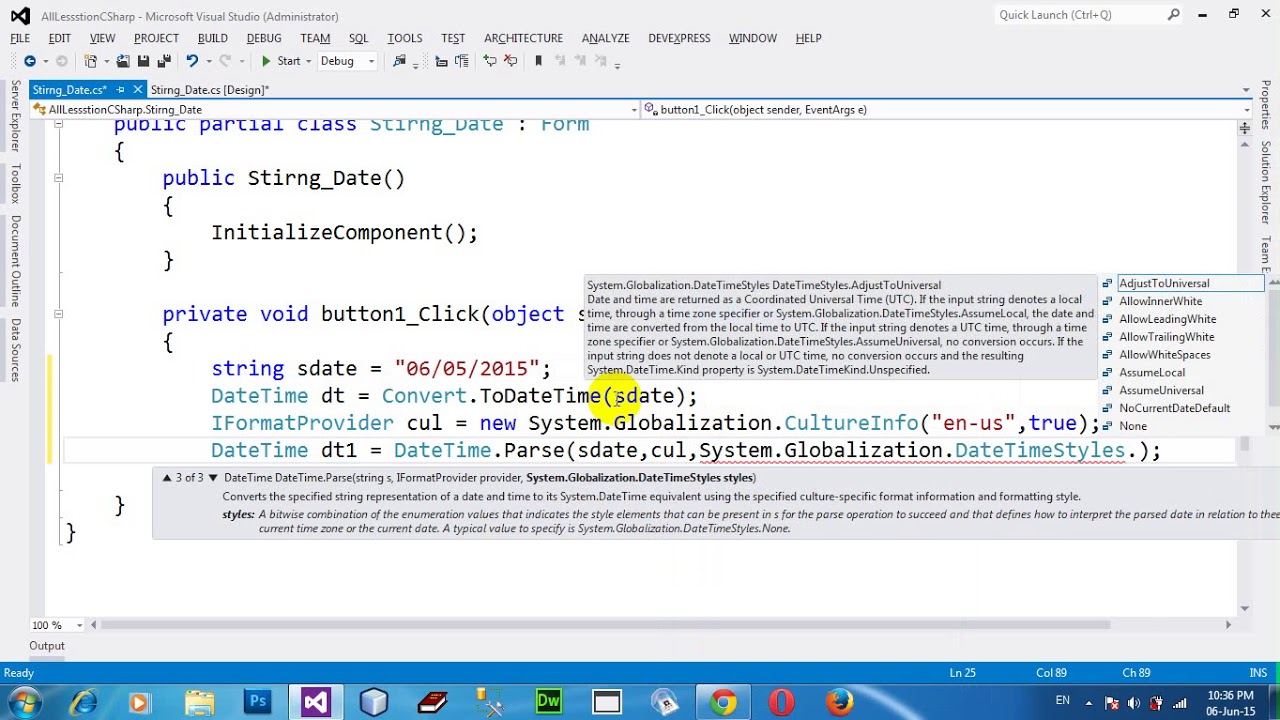Image resolution: width=1280 pixels, height=720 pixels.
Task: Comment out the selected lines icon
Action: coord(490,61)
